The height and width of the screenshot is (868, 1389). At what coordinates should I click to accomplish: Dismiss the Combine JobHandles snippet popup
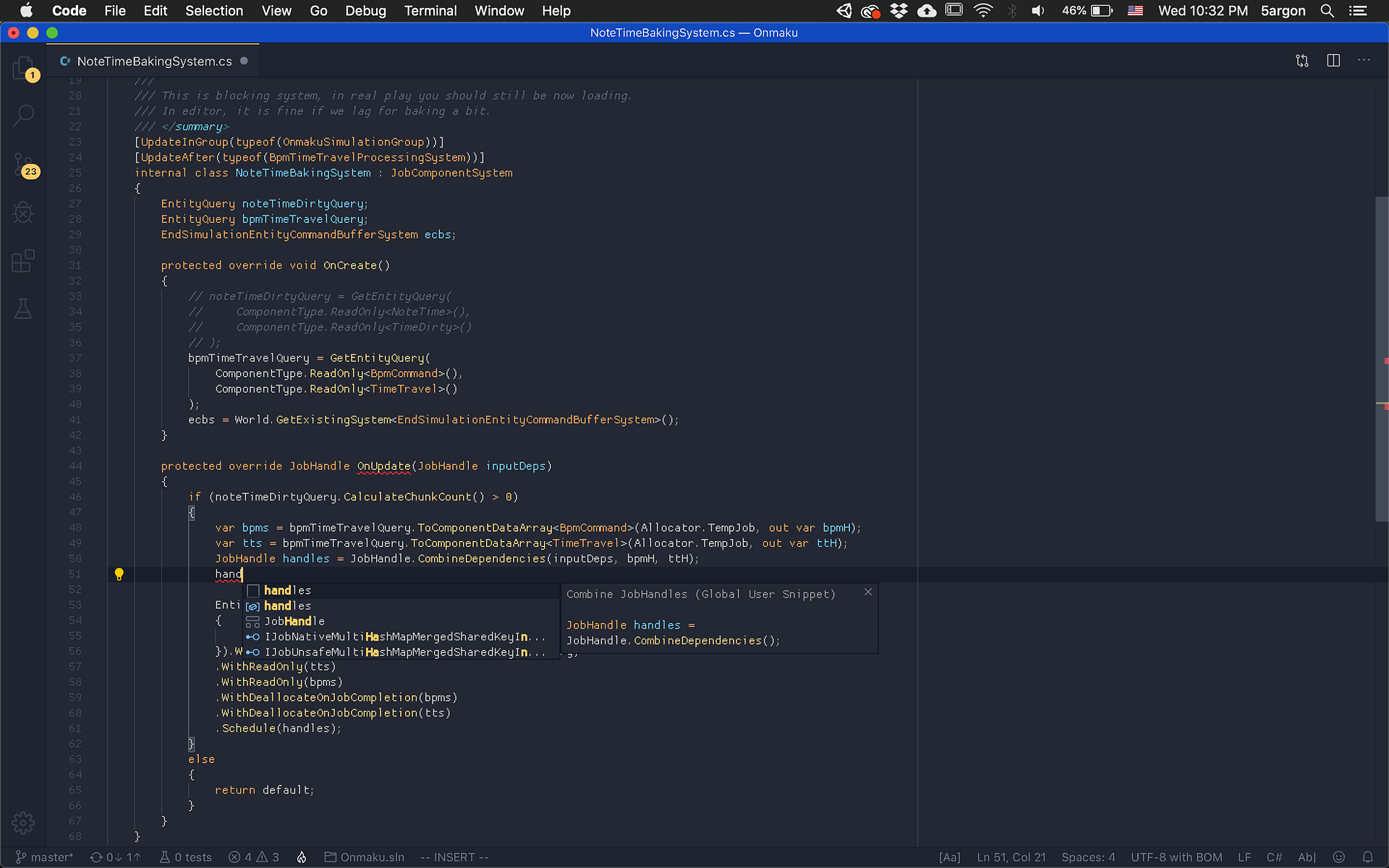[x=868, y=592]
